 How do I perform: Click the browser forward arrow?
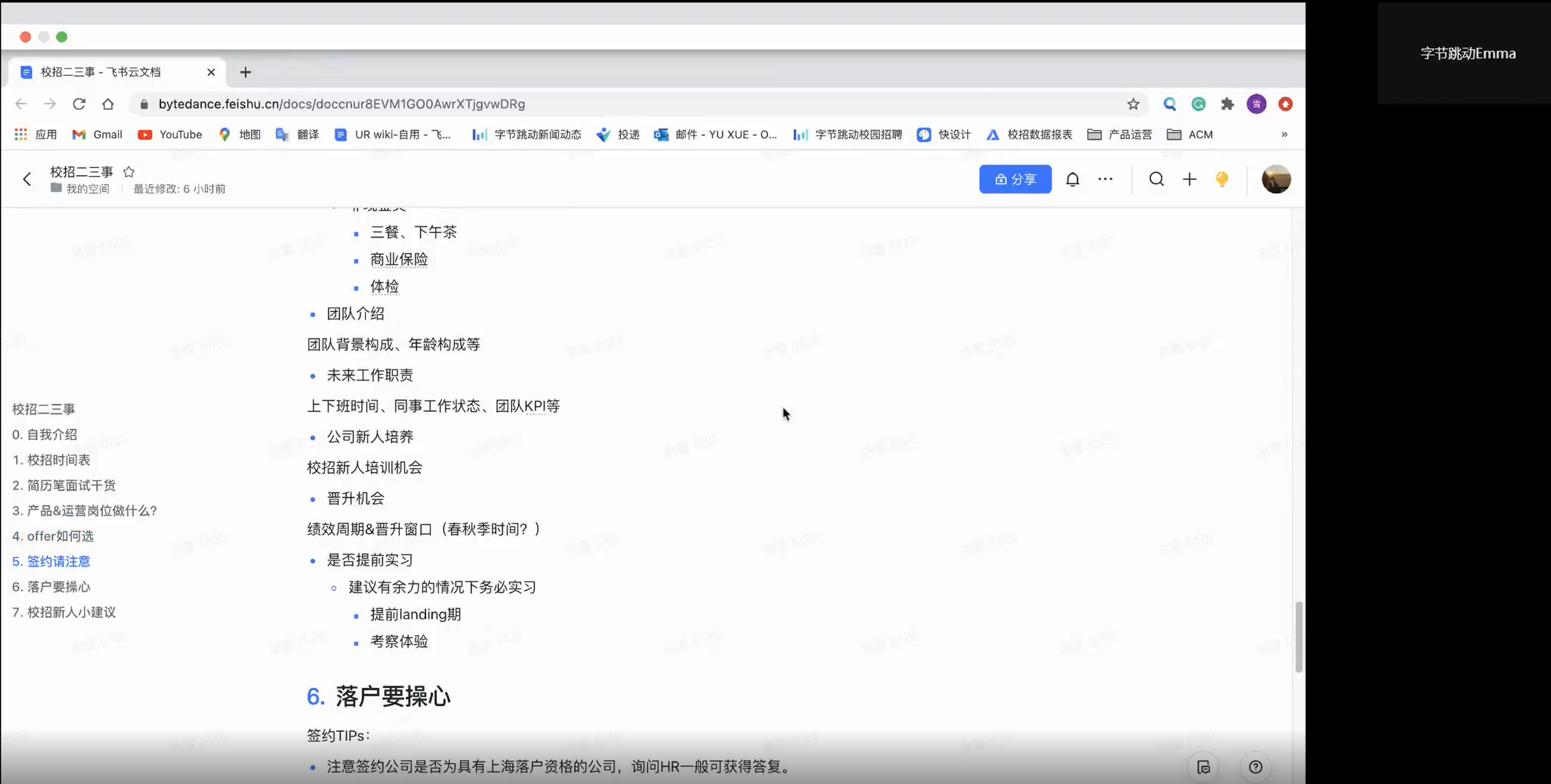50,104
